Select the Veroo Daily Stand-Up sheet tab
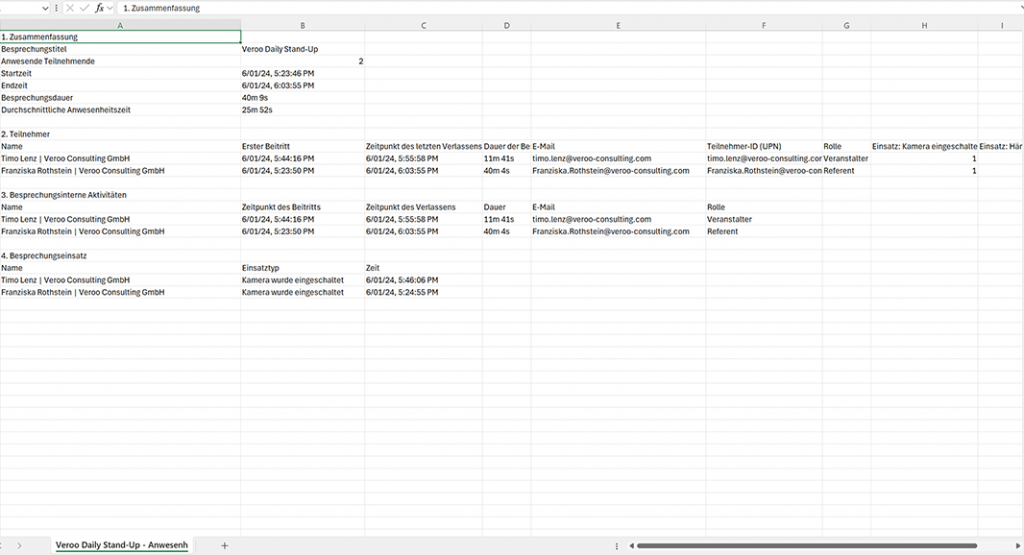 [121, 545]
